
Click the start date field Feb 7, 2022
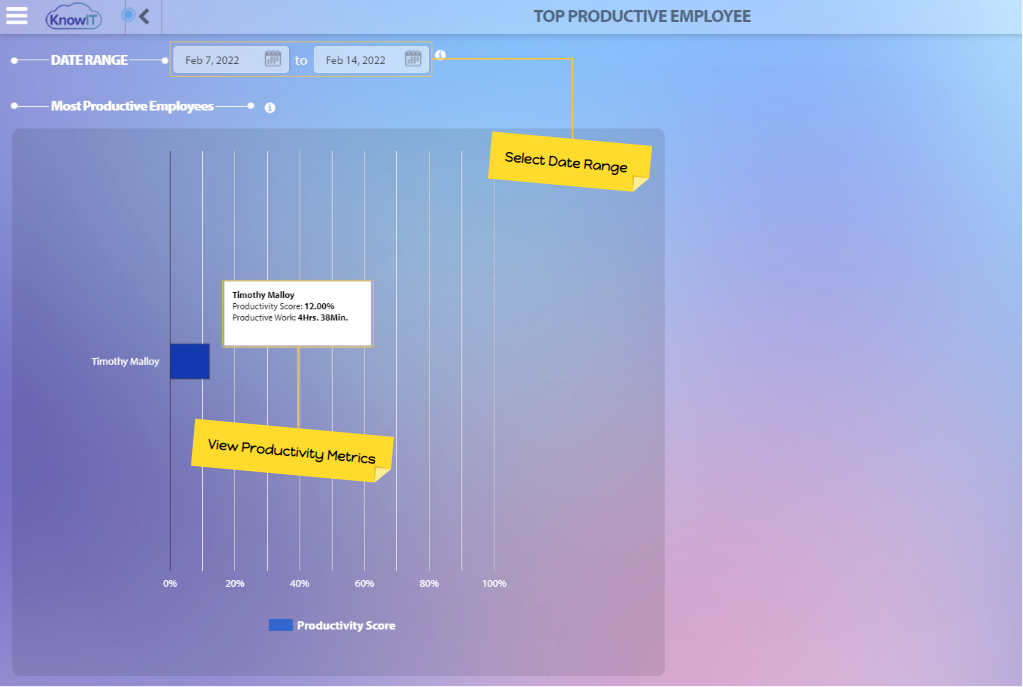[231, 60]
